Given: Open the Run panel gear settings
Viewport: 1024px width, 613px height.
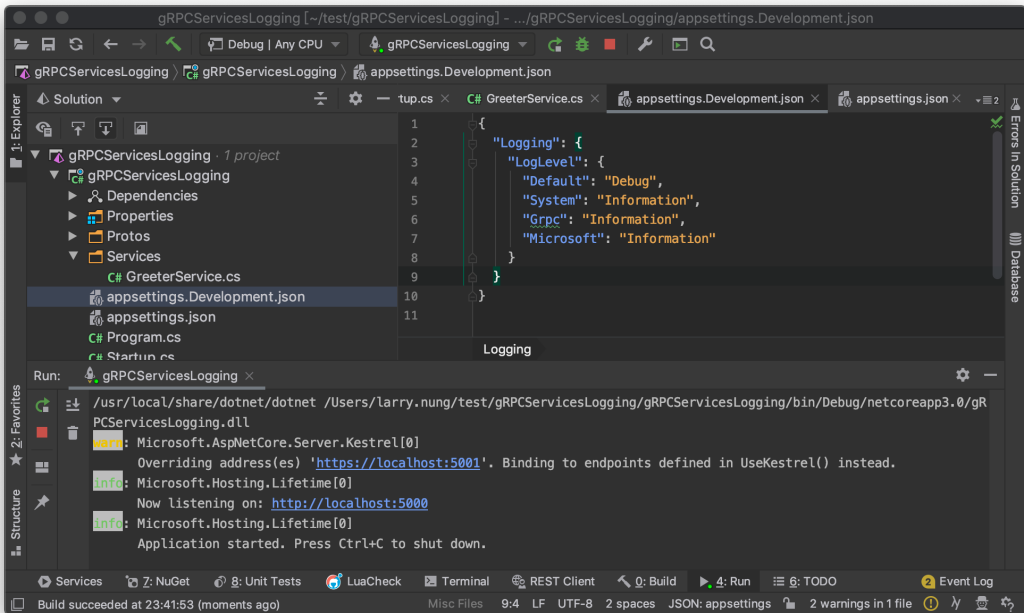Looking at the screenshot, I should coord(963,375).
